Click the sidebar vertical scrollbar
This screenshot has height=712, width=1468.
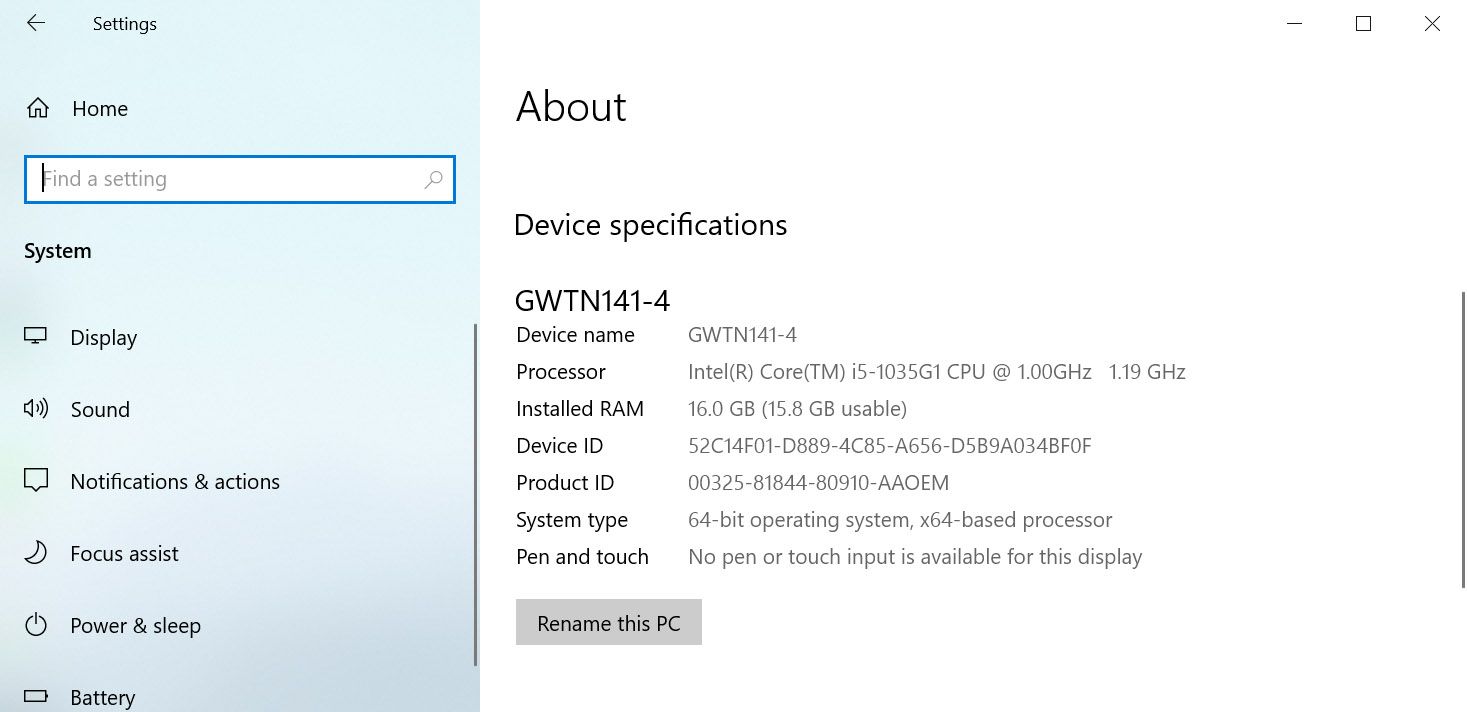[x=476, y=495]
